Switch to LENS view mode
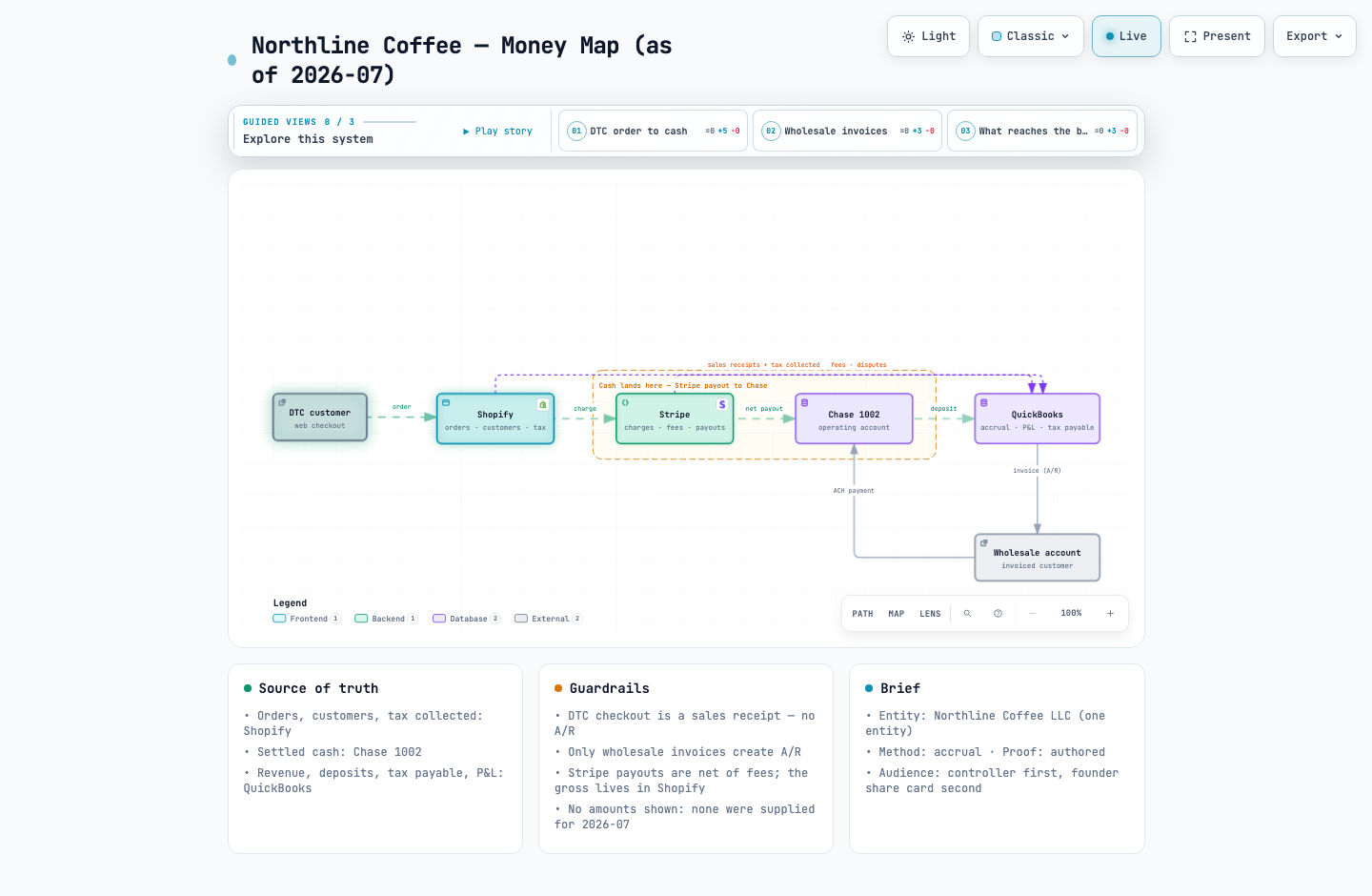 tap(930, 614)
